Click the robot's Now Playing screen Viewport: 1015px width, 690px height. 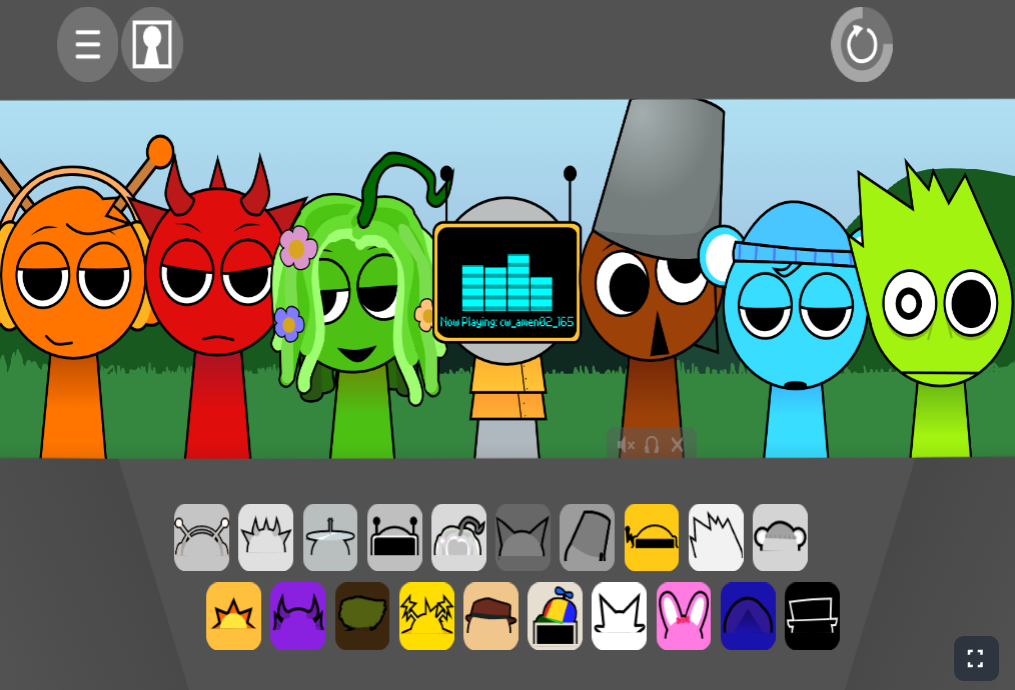tap(507, 282)
